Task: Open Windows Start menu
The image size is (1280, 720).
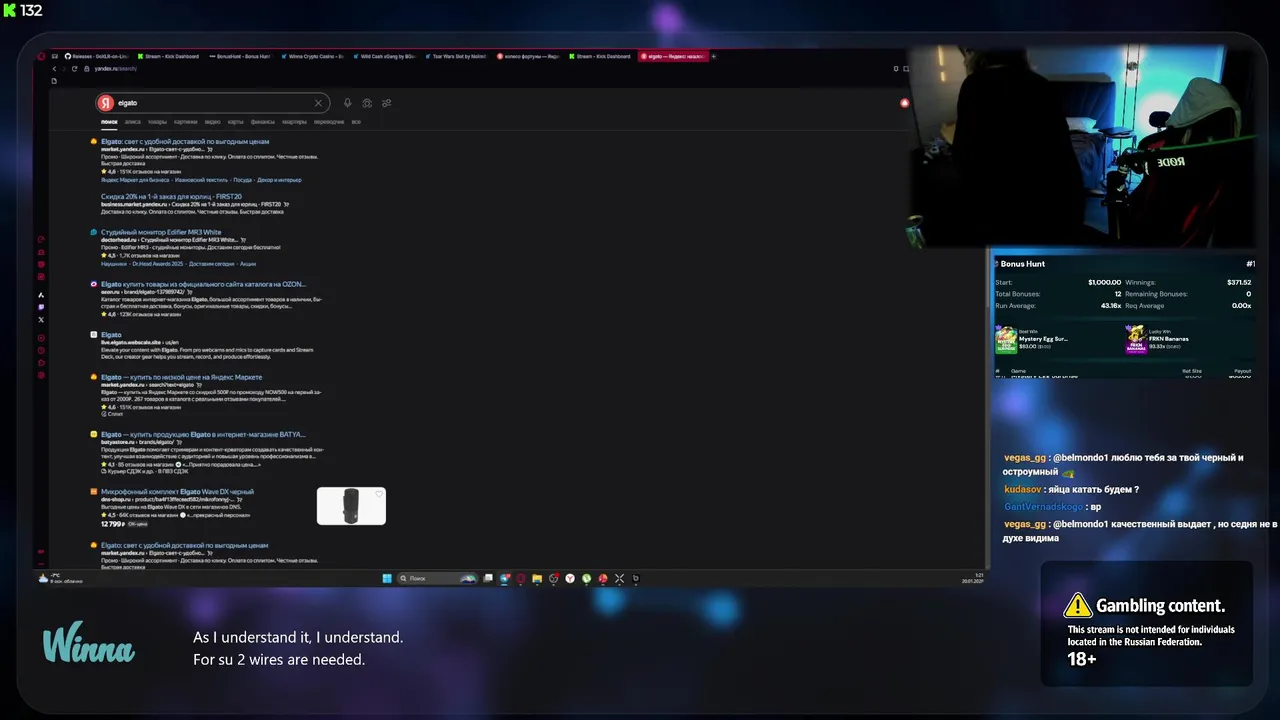Action: pyautogui.click(x=386, y=578)
